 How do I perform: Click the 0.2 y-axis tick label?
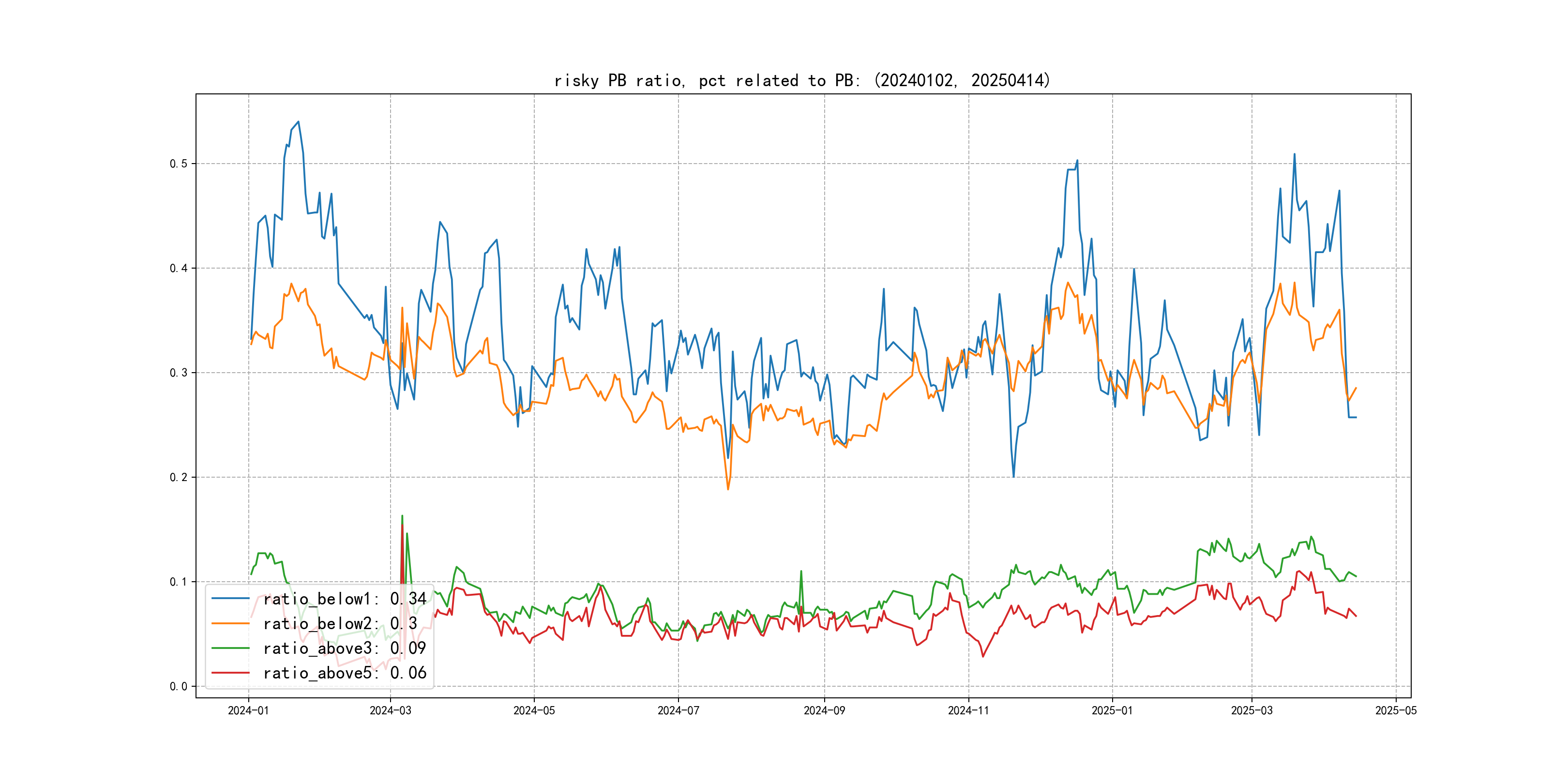coord(179,477)
